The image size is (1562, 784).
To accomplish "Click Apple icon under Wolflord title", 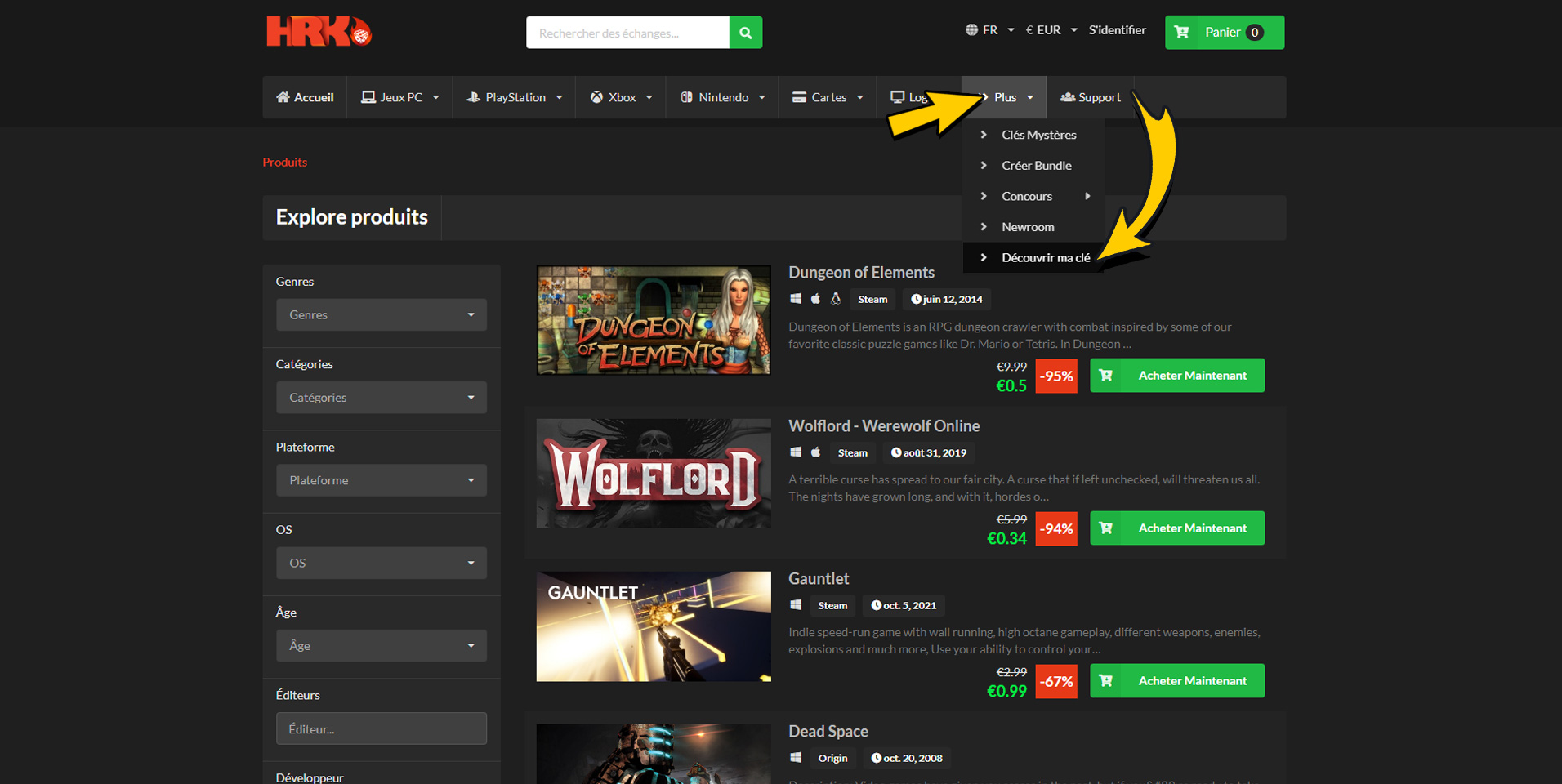I will click(815, 452).
